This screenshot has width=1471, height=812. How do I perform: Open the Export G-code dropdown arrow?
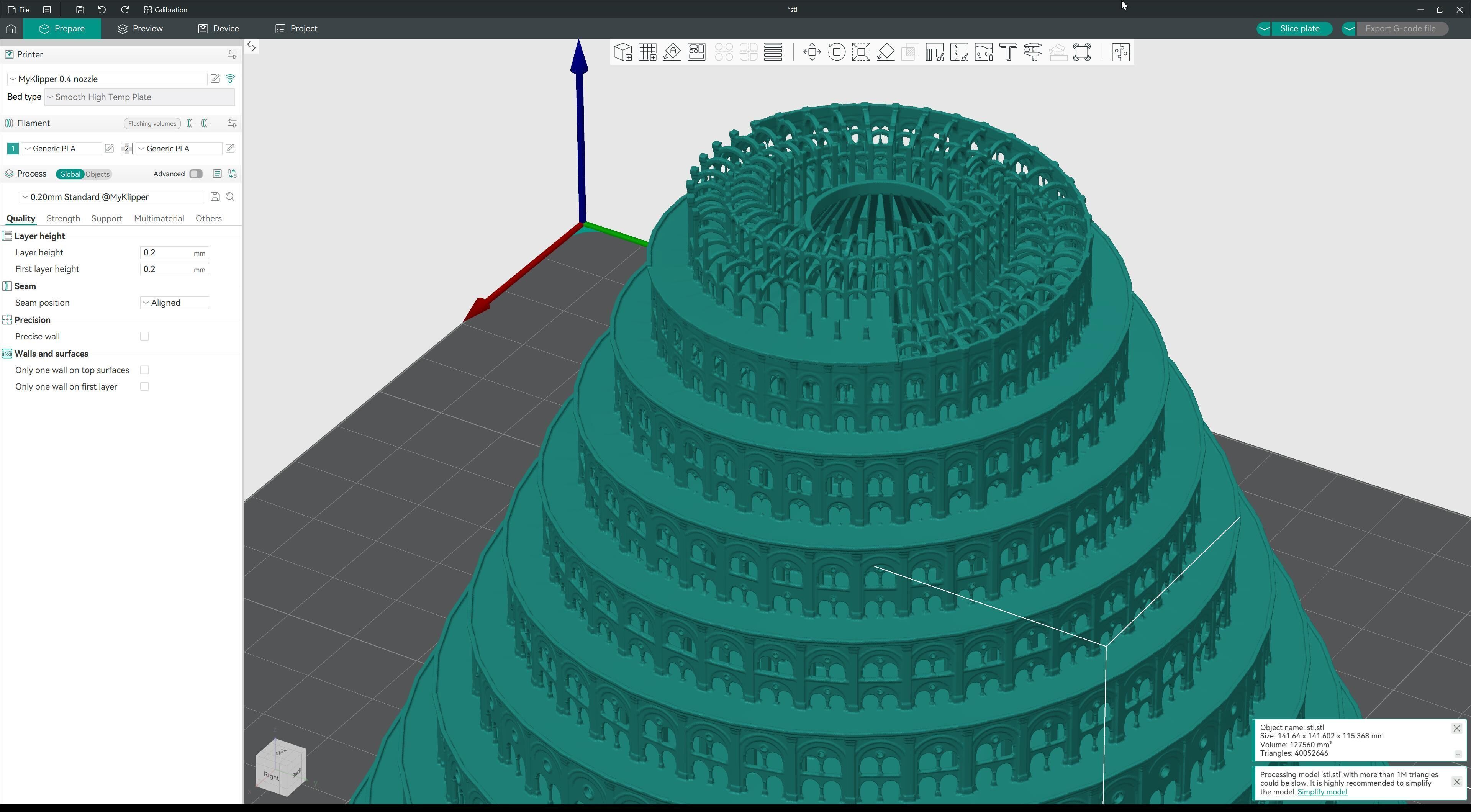coord(1349,29)
